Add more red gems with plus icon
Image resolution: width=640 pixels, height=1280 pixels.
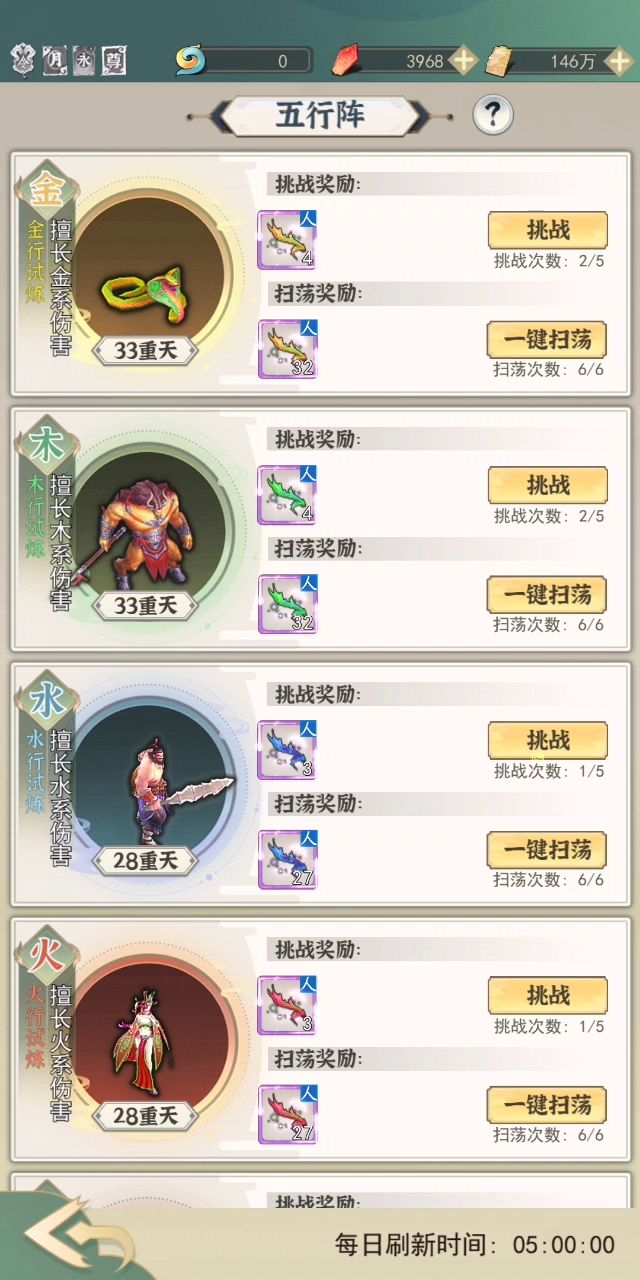click(463, 61)
